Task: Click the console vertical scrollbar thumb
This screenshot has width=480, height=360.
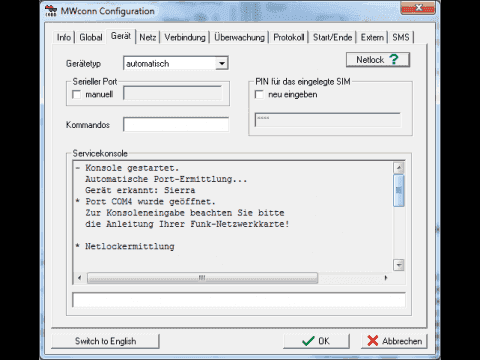Action: [399, 190]
